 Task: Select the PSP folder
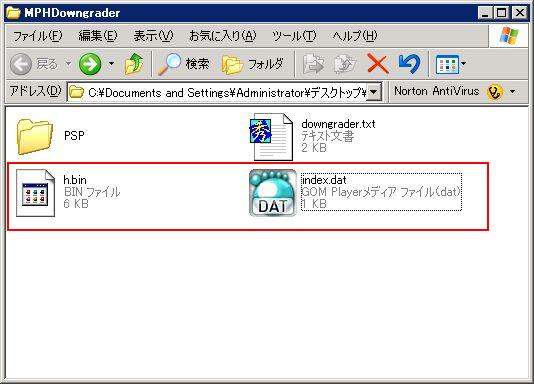click(51, 136)
